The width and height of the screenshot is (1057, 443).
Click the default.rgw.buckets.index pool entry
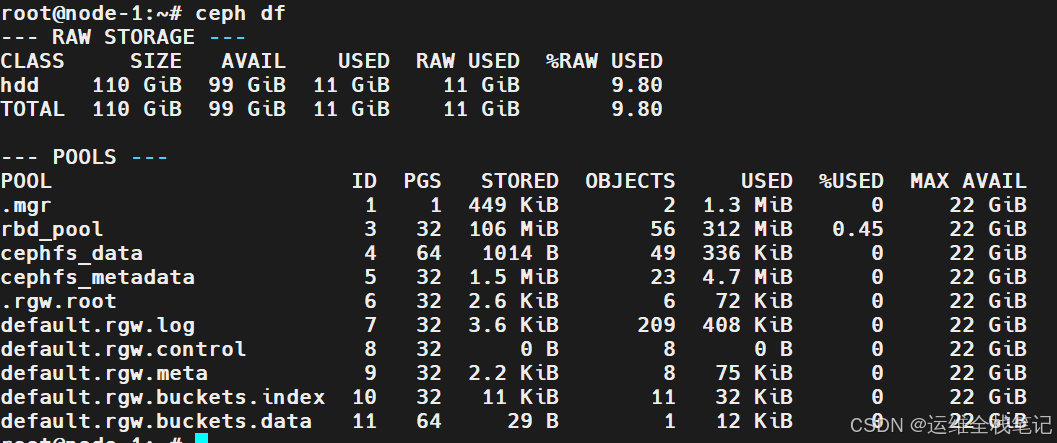[162, 398]
